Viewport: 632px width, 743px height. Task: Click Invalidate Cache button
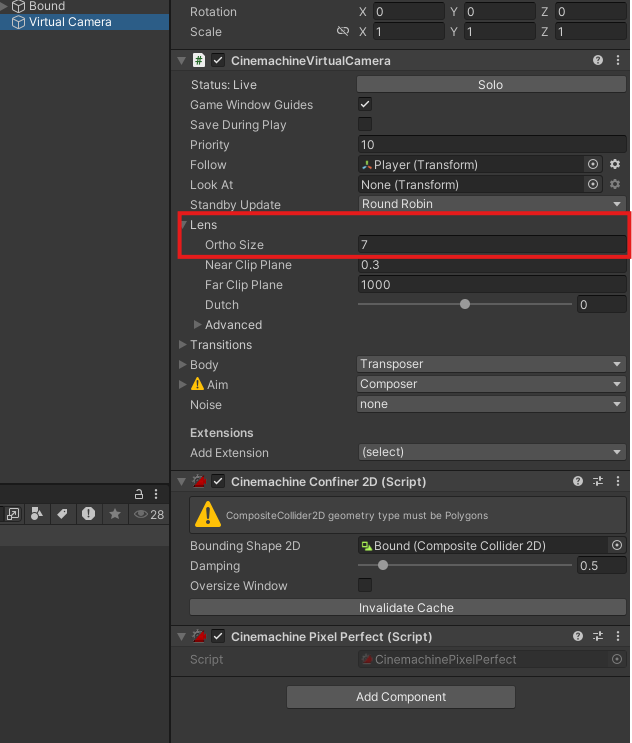pyautogui.click(x=408, y=607)
